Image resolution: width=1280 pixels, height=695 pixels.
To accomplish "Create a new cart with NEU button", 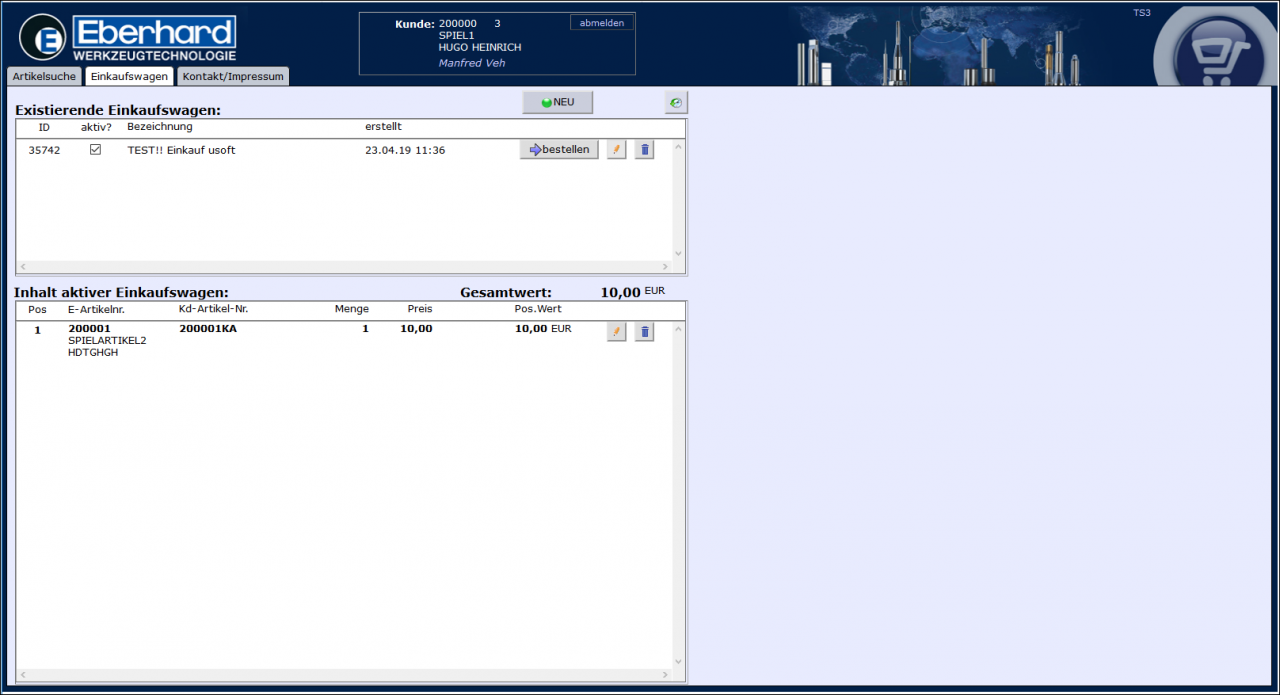I will (557, 103).
